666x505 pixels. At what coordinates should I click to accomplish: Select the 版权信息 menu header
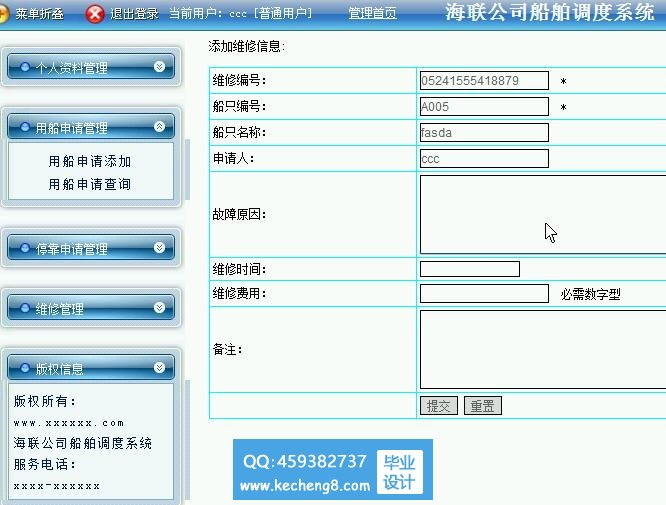(x=91, y=368)
